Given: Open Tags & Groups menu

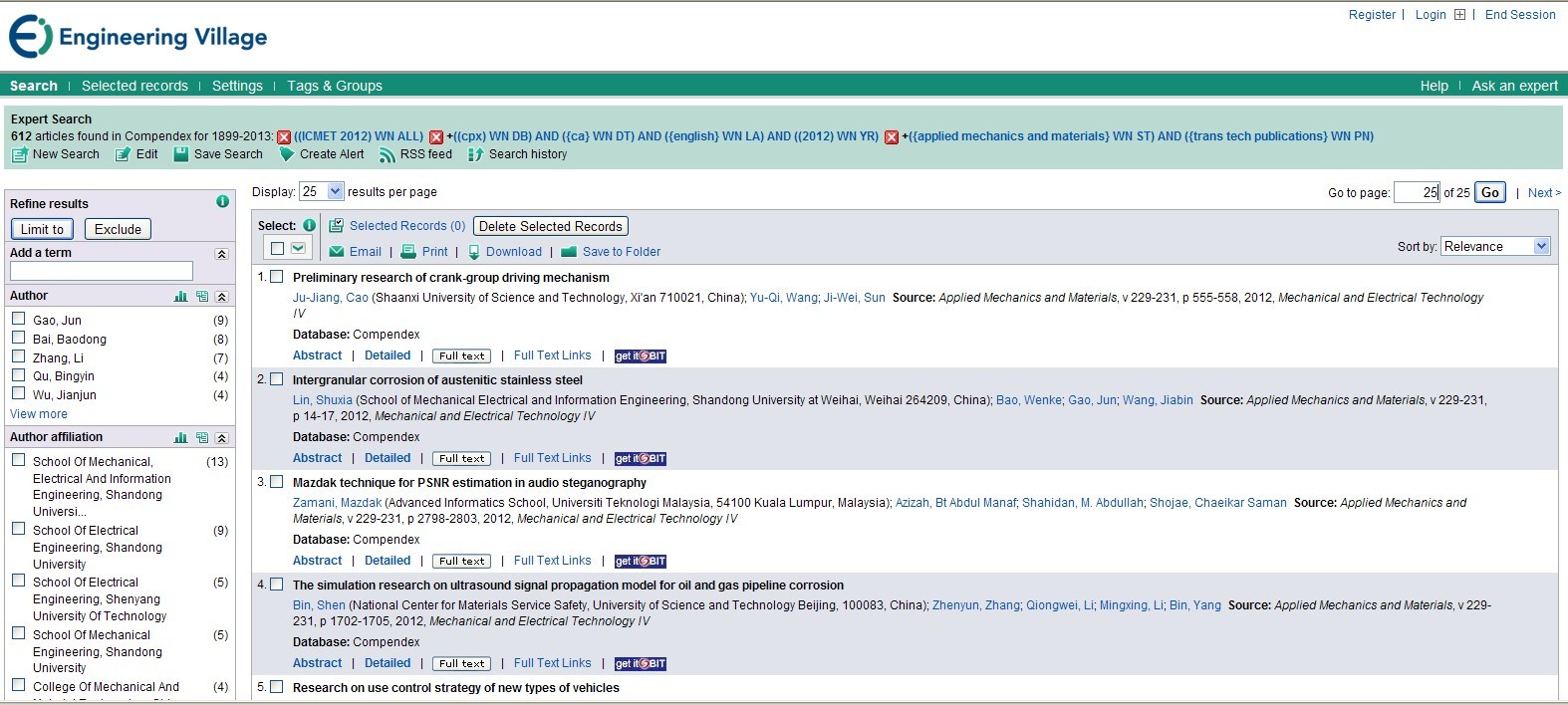Looking at the screenshot, I should [x=335, y=86].
